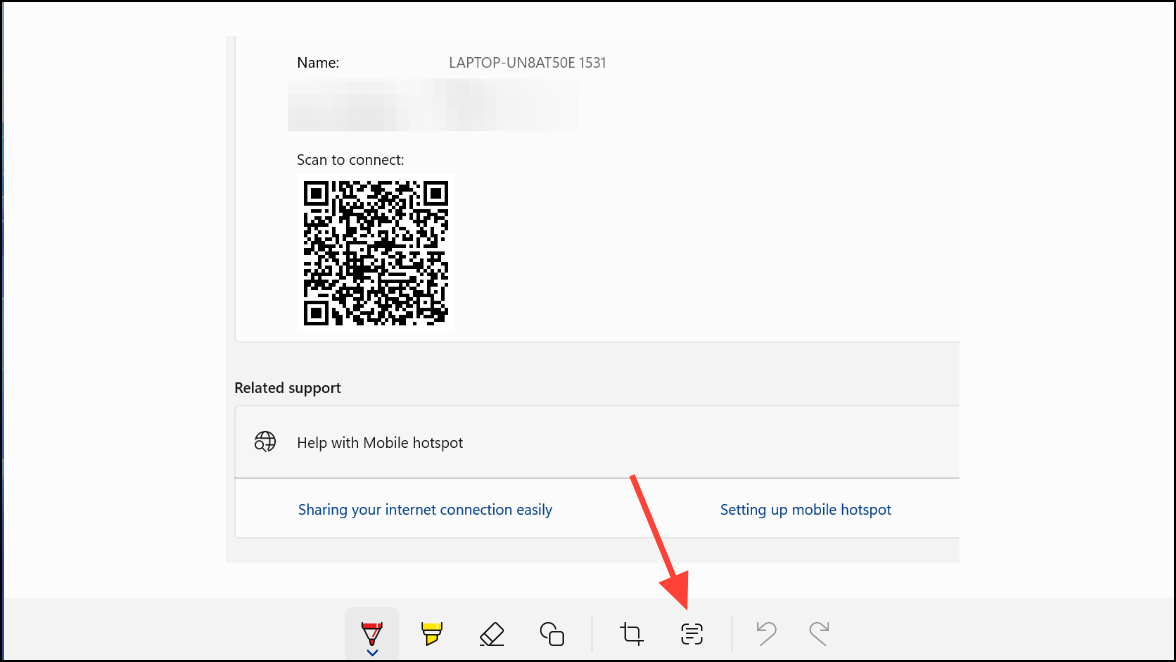
Task: Activate the image crop tool
Action: [632, 634]
